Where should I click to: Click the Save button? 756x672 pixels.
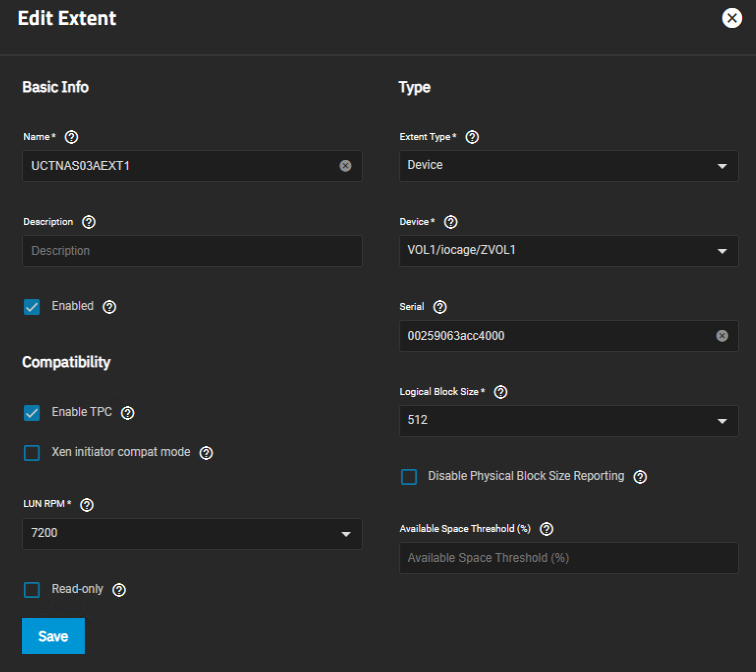point(54,636)
